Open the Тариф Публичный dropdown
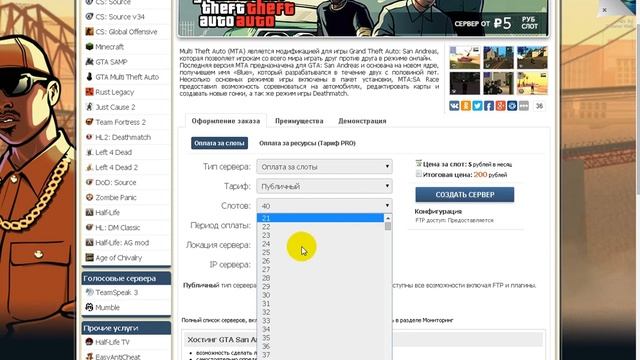 [324, 186]
